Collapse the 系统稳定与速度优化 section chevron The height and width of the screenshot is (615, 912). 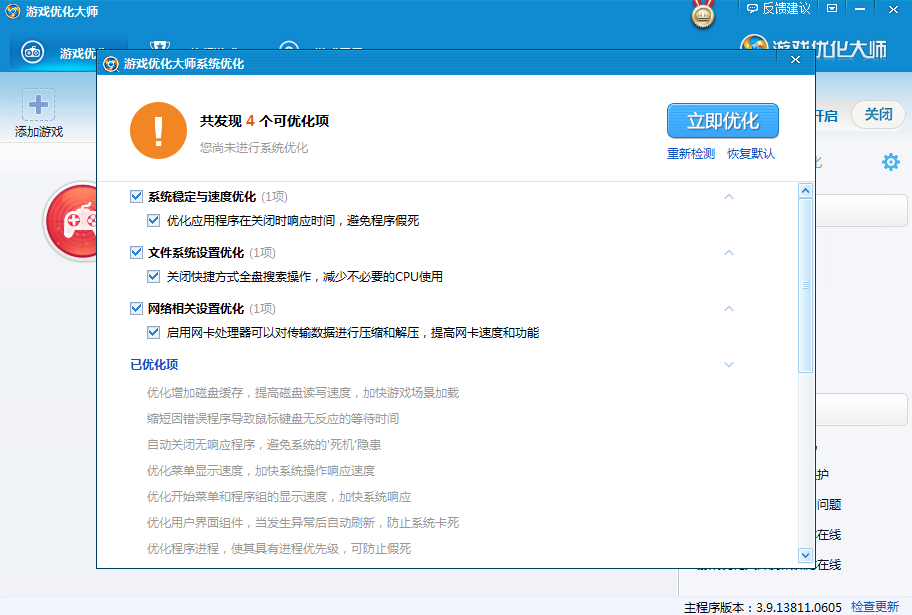[729, 197]
